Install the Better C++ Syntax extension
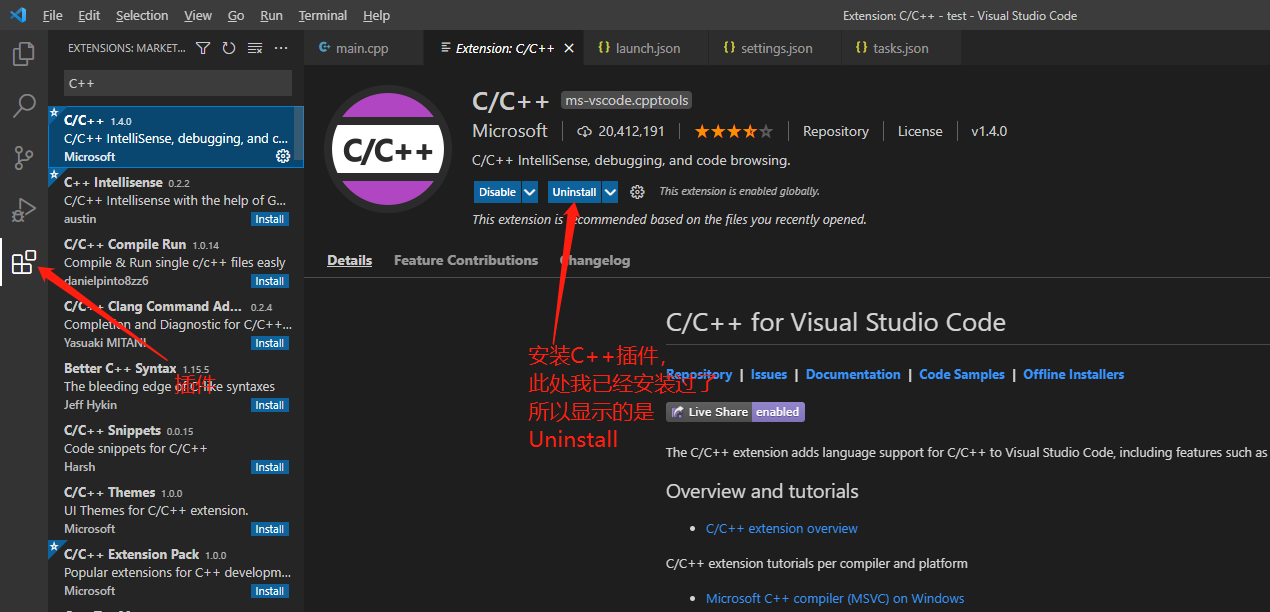Viewport: 1270px width, 612px height. 270,405
